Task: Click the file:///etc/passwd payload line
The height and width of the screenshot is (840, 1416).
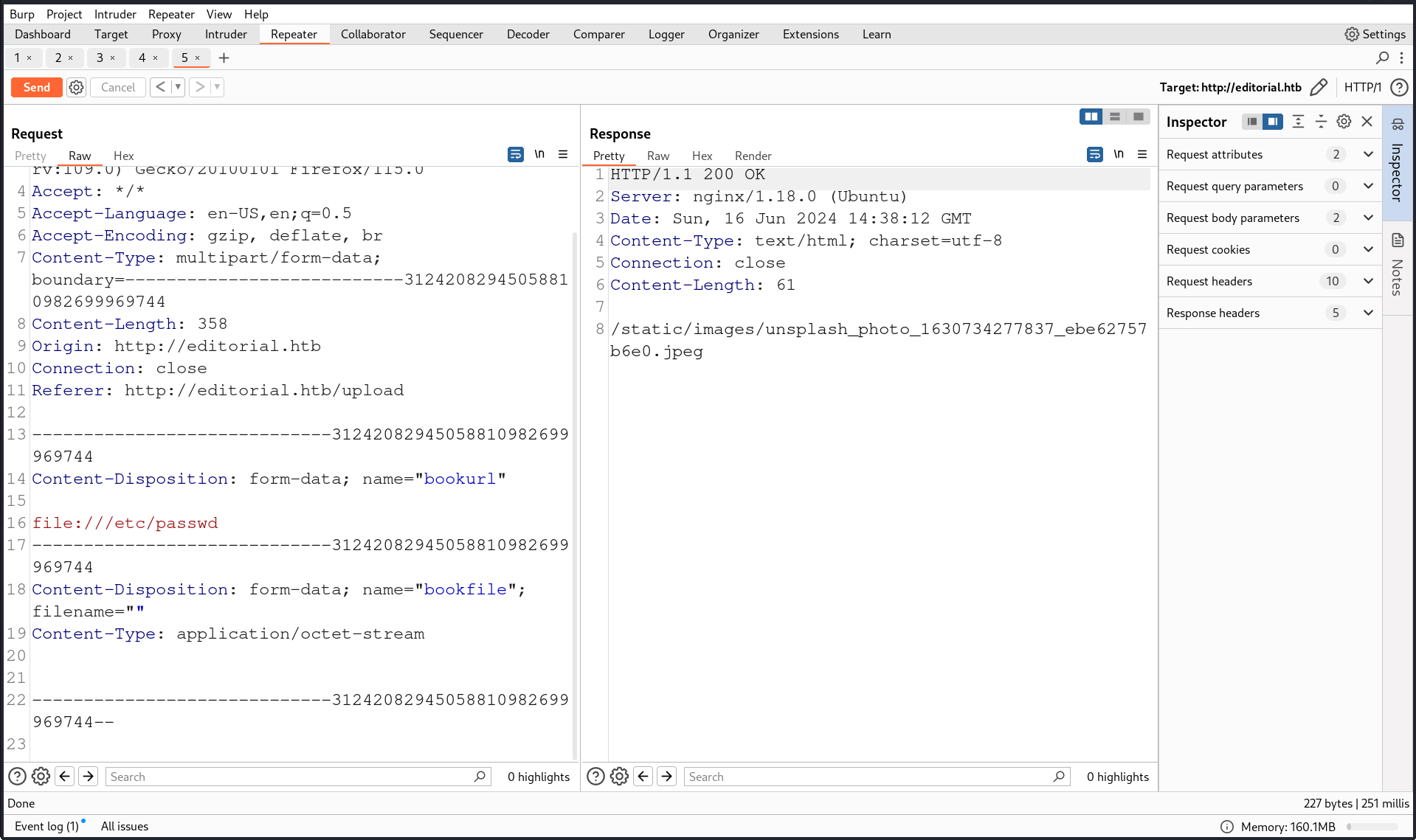Action: 125,523
